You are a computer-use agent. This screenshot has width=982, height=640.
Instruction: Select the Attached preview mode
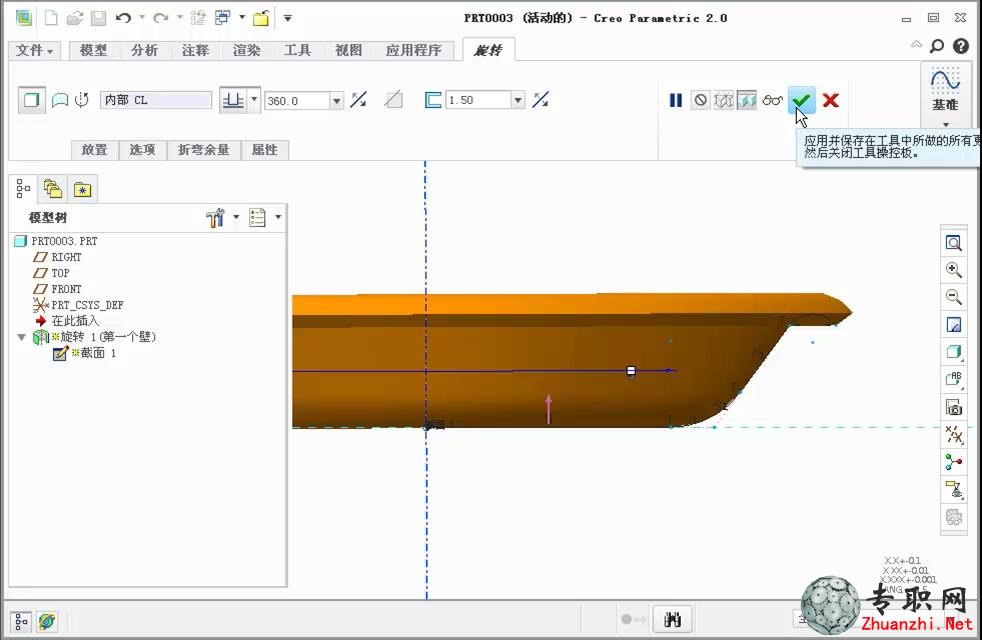click(x=747, y=100)
